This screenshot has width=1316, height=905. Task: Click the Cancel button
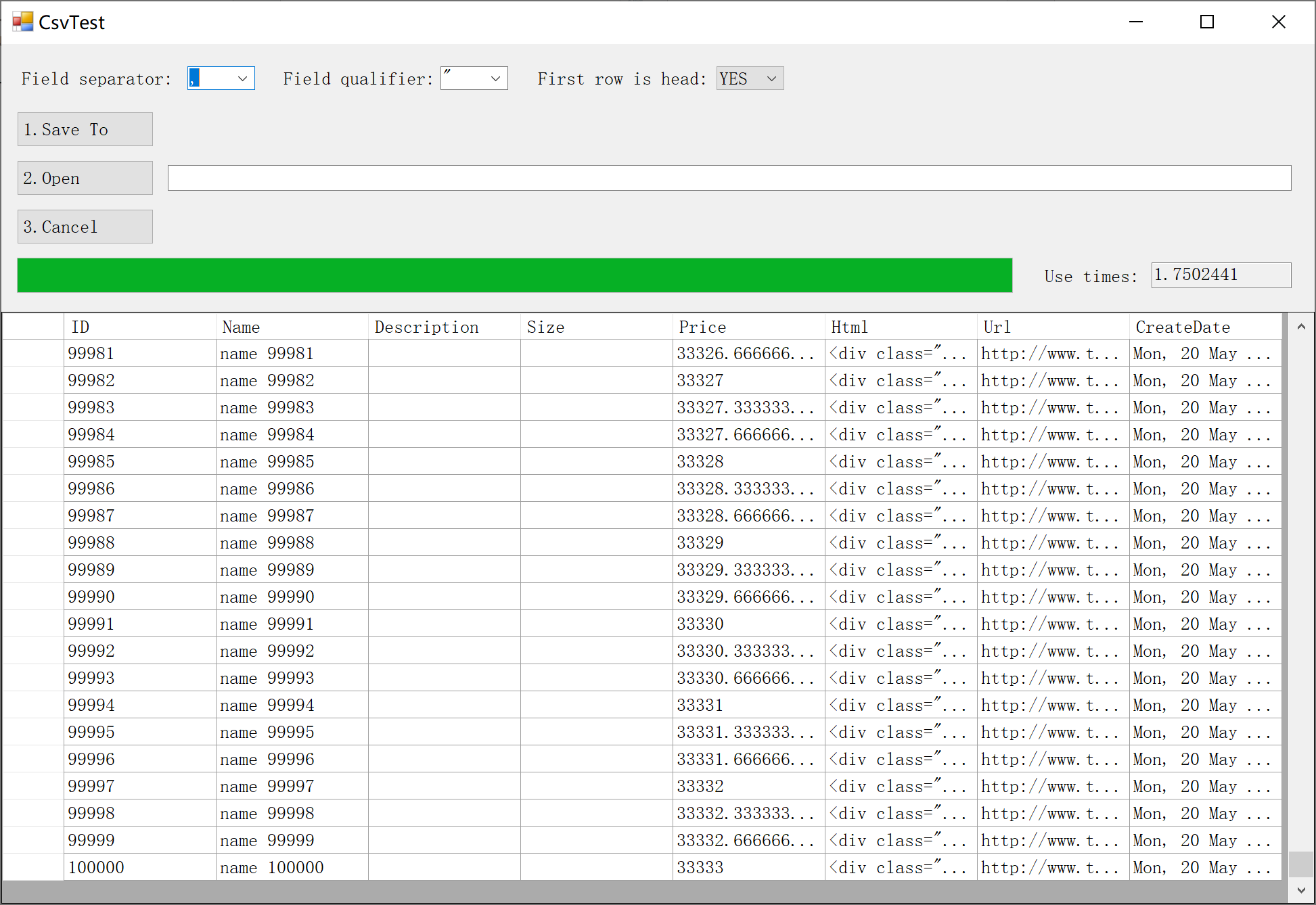(85, 227)
